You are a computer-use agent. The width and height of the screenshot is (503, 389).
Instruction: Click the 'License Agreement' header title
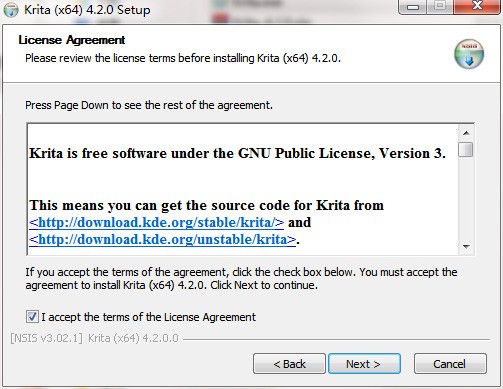pyautogui.click(x=72, y=40)
